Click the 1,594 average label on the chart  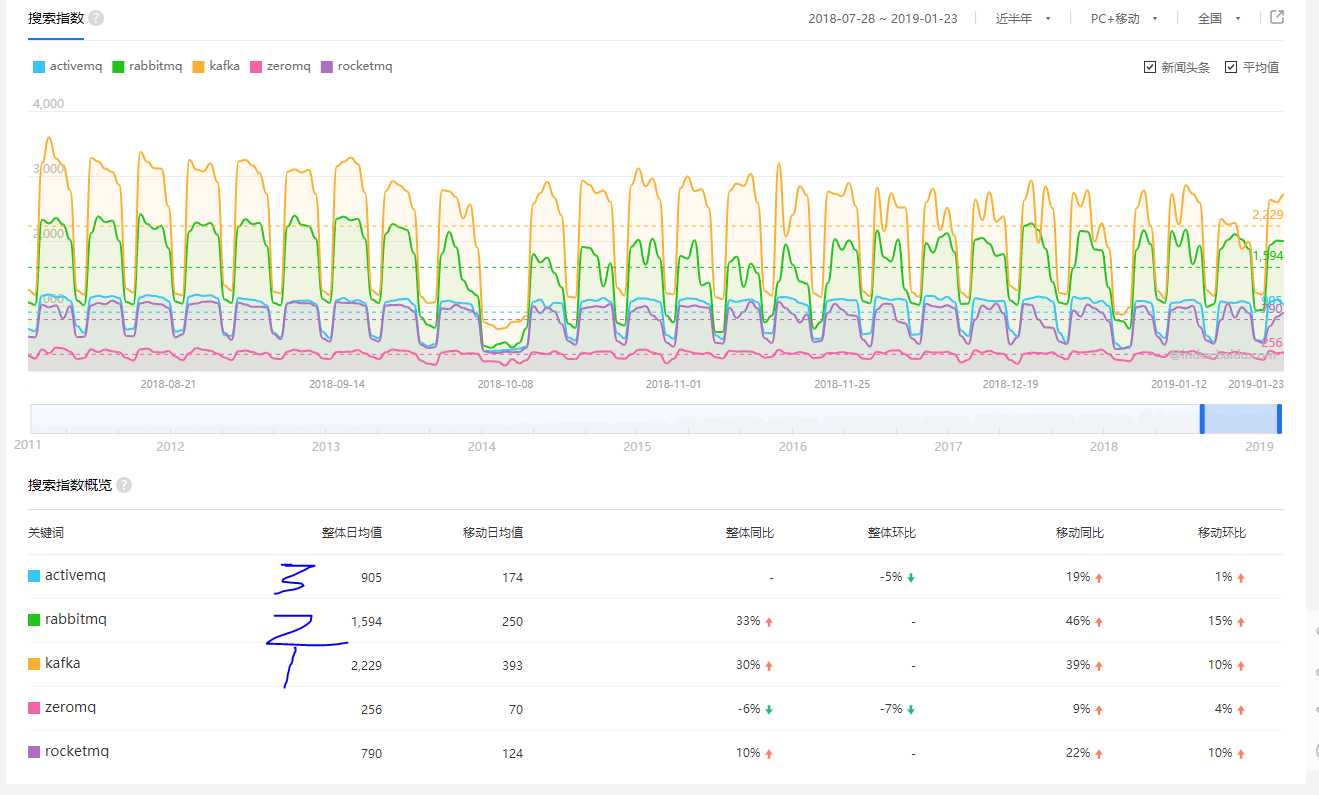tap(1267, 256)
